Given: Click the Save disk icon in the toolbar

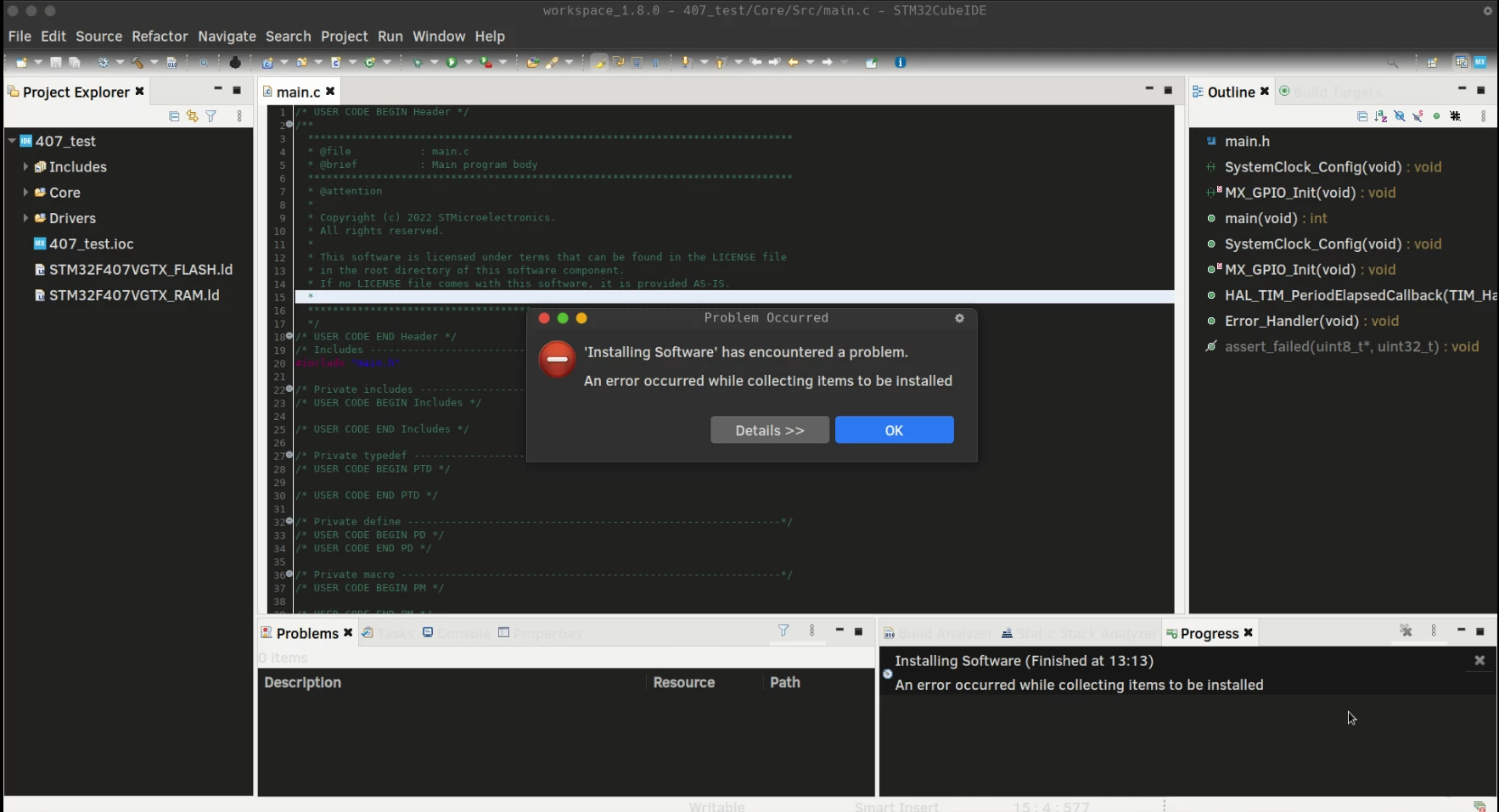Looking at the screenshot, I should (x=56, y=62).
